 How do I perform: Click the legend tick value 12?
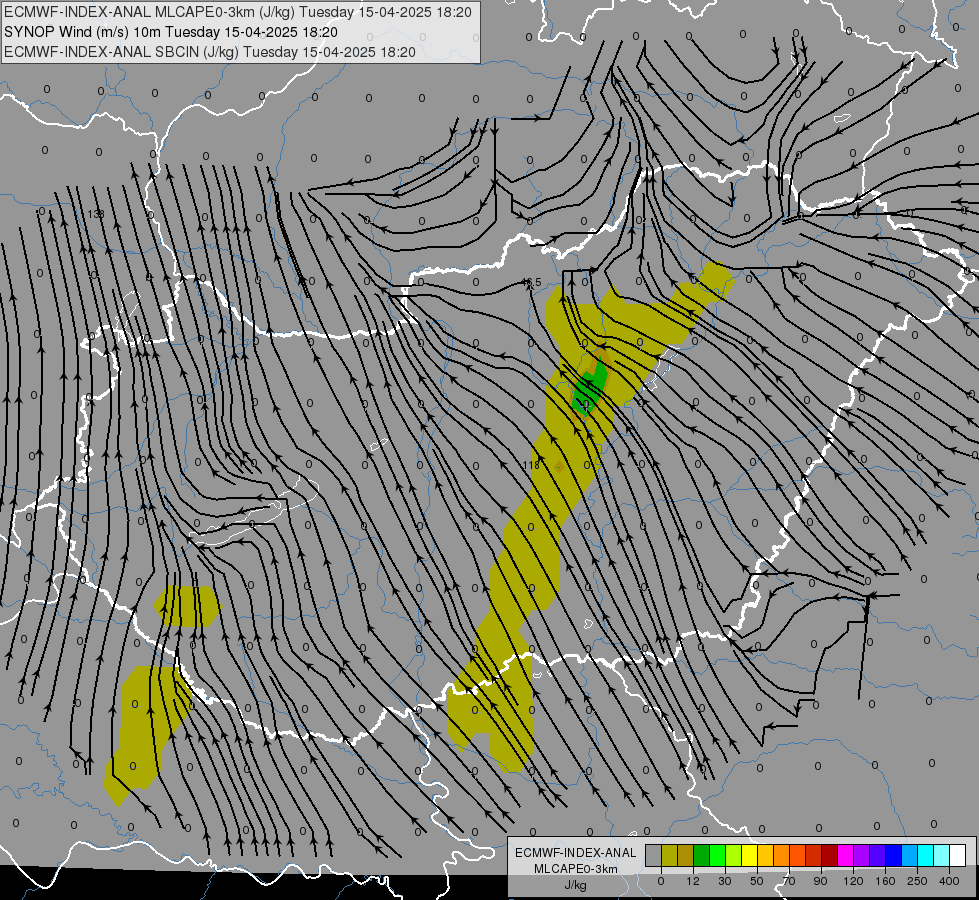693,881
